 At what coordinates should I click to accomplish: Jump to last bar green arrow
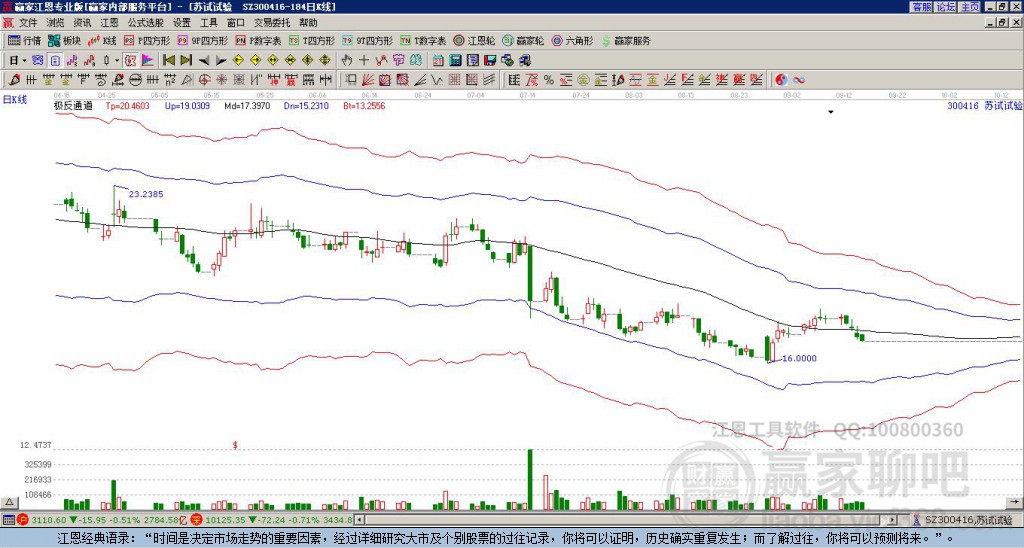click(186, 61)
